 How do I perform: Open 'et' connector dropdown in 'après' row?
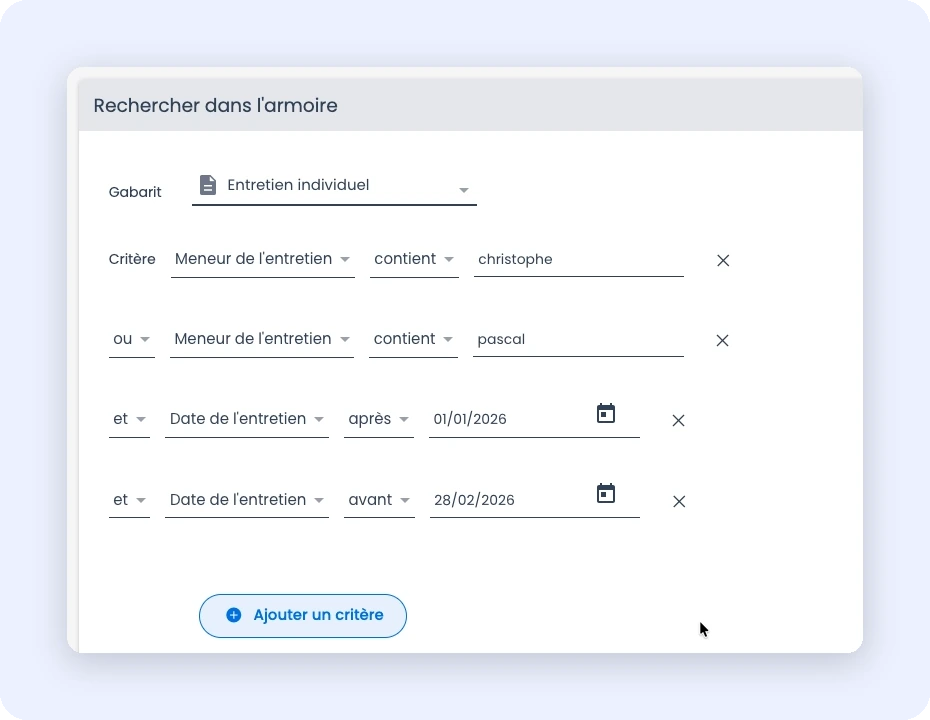point(129,420)
